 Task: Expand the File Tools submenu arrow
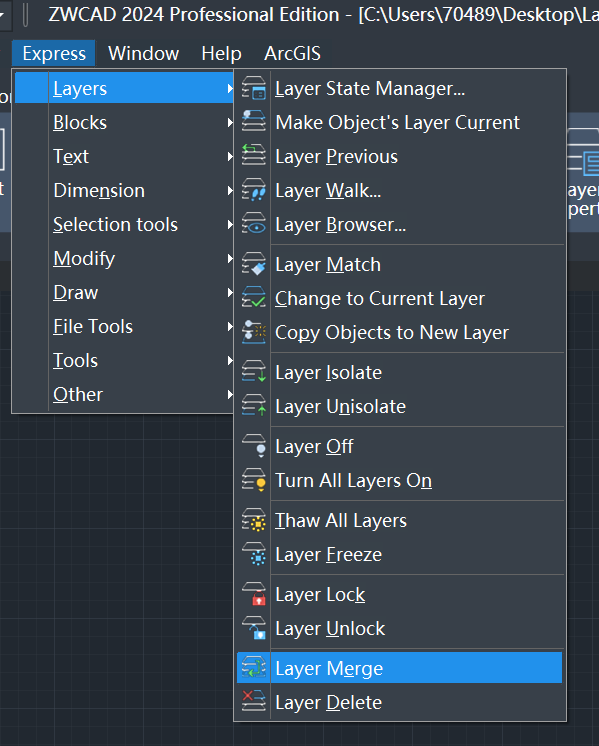point(230,326)
